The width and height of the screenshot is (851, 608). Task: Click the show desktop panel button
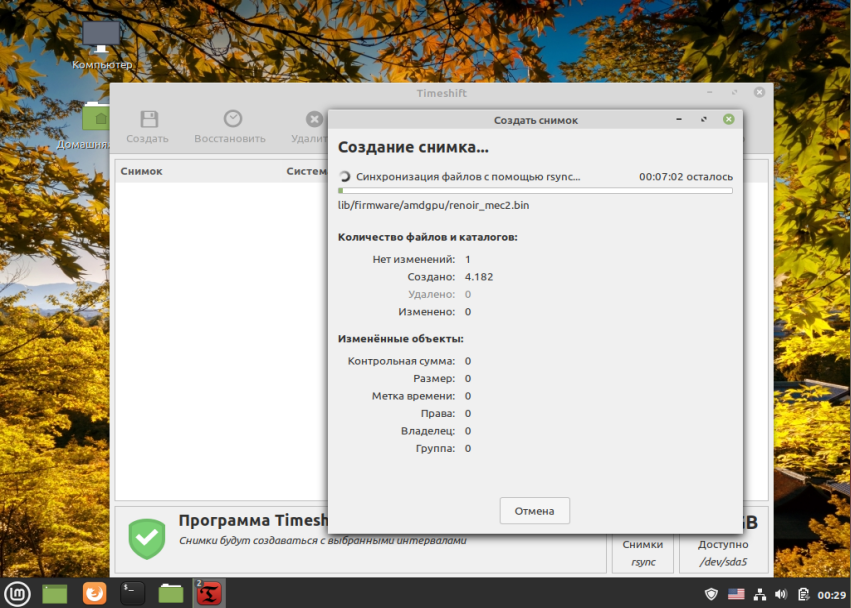(55, 593)
